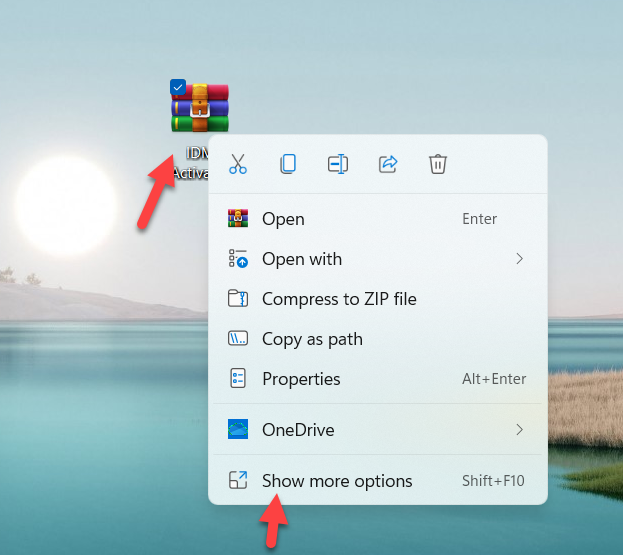Select Compress to ZIP file

(x=338, y=299)
